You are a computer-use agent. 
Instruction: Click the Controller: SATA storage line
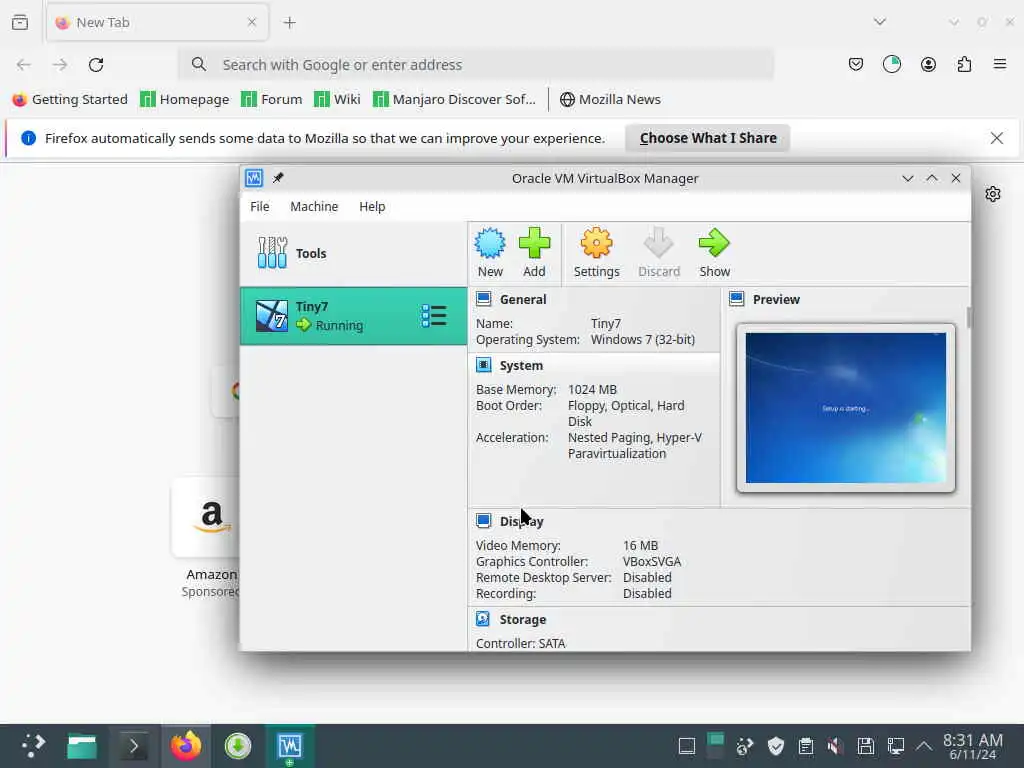(520, 643)
